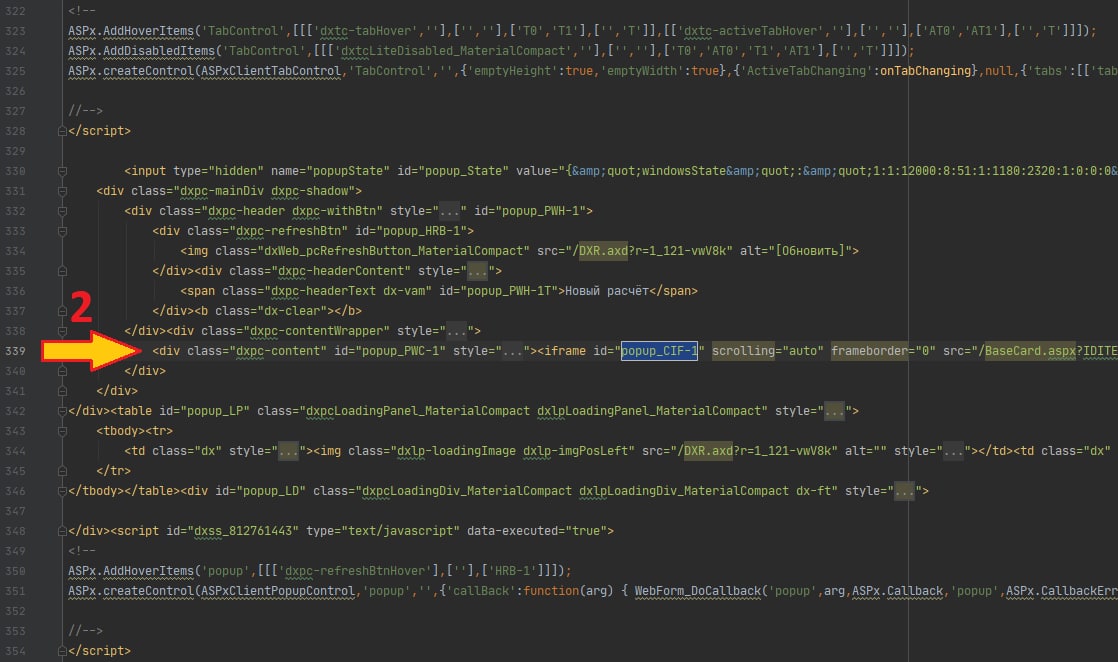
Task: Click the DXR.axd link on line 334
Action: click(x=603, y=251)
